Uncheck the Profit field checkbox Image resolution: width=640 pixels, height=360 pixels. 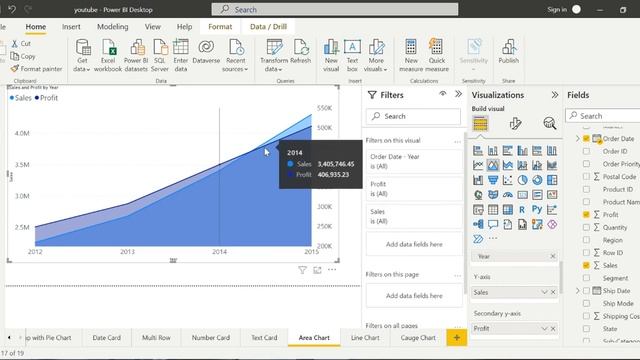point(586,215)
